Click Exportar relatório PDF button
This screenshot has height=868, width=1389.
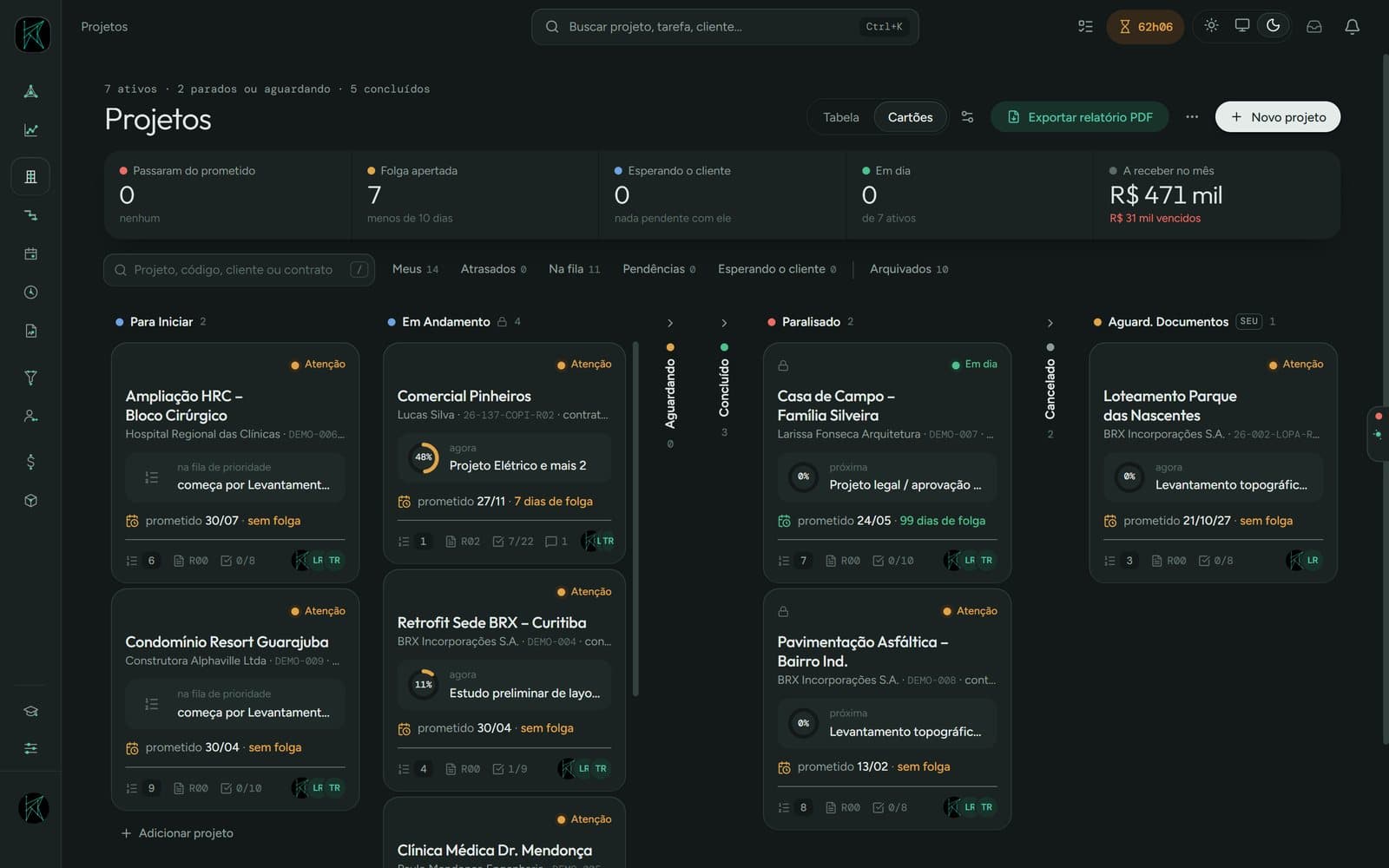(x=1079, y=117)
